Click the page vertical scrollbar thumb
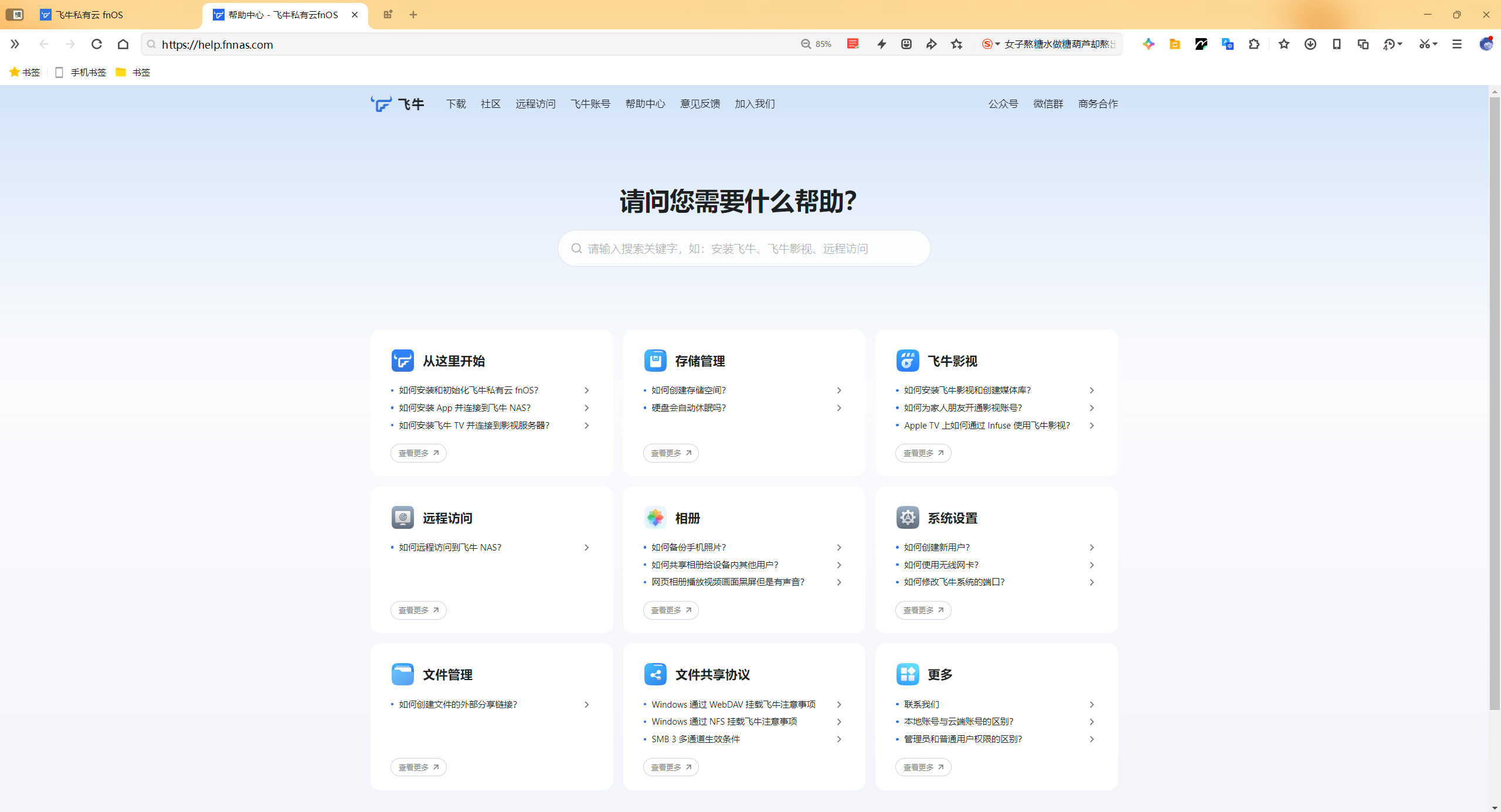The image size is (1501, 812). click(x=1495, y=405)
